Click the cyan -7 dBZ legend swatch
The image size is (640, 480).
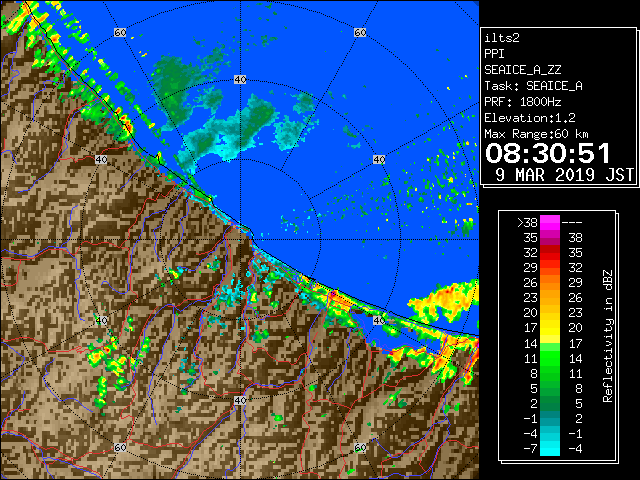pyautogui.click(x=550, y=449)
